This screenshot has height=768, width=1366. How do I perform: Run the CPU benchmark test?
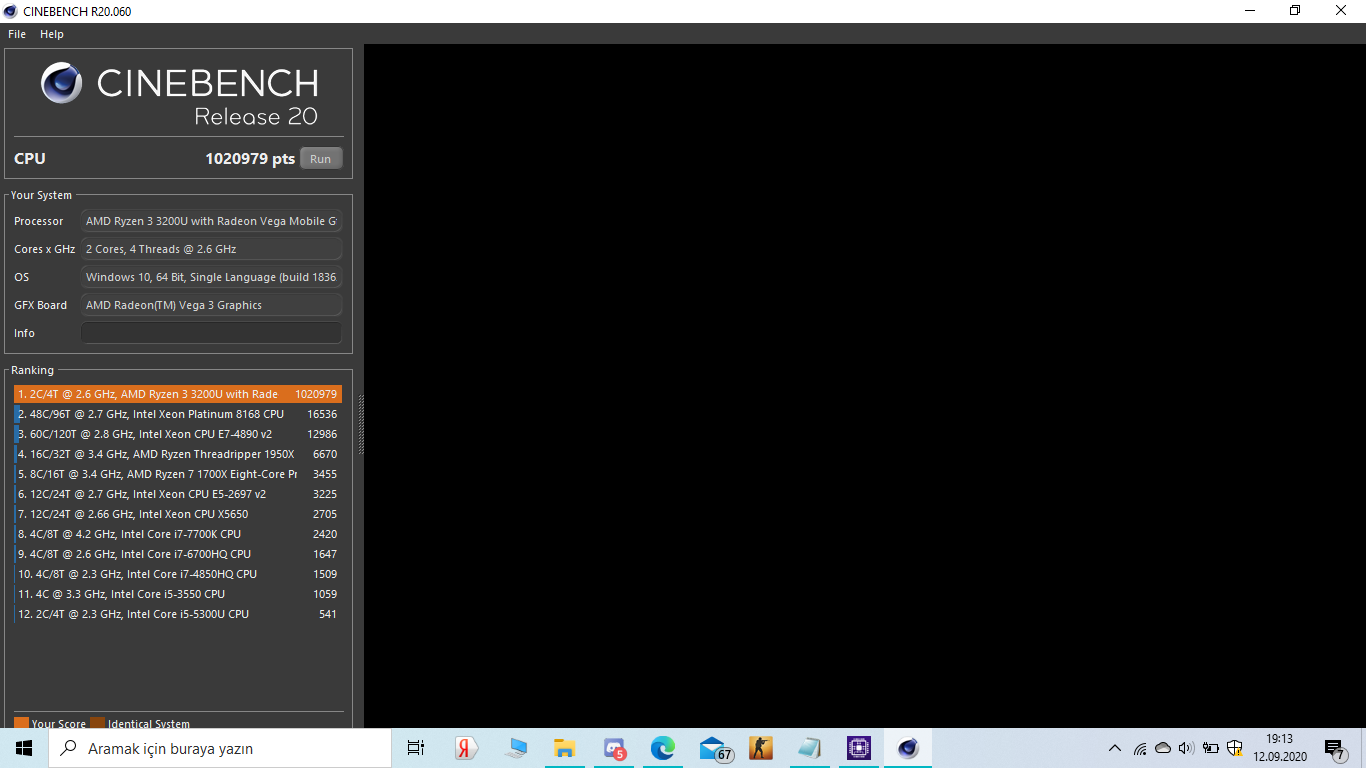[321, 159]
